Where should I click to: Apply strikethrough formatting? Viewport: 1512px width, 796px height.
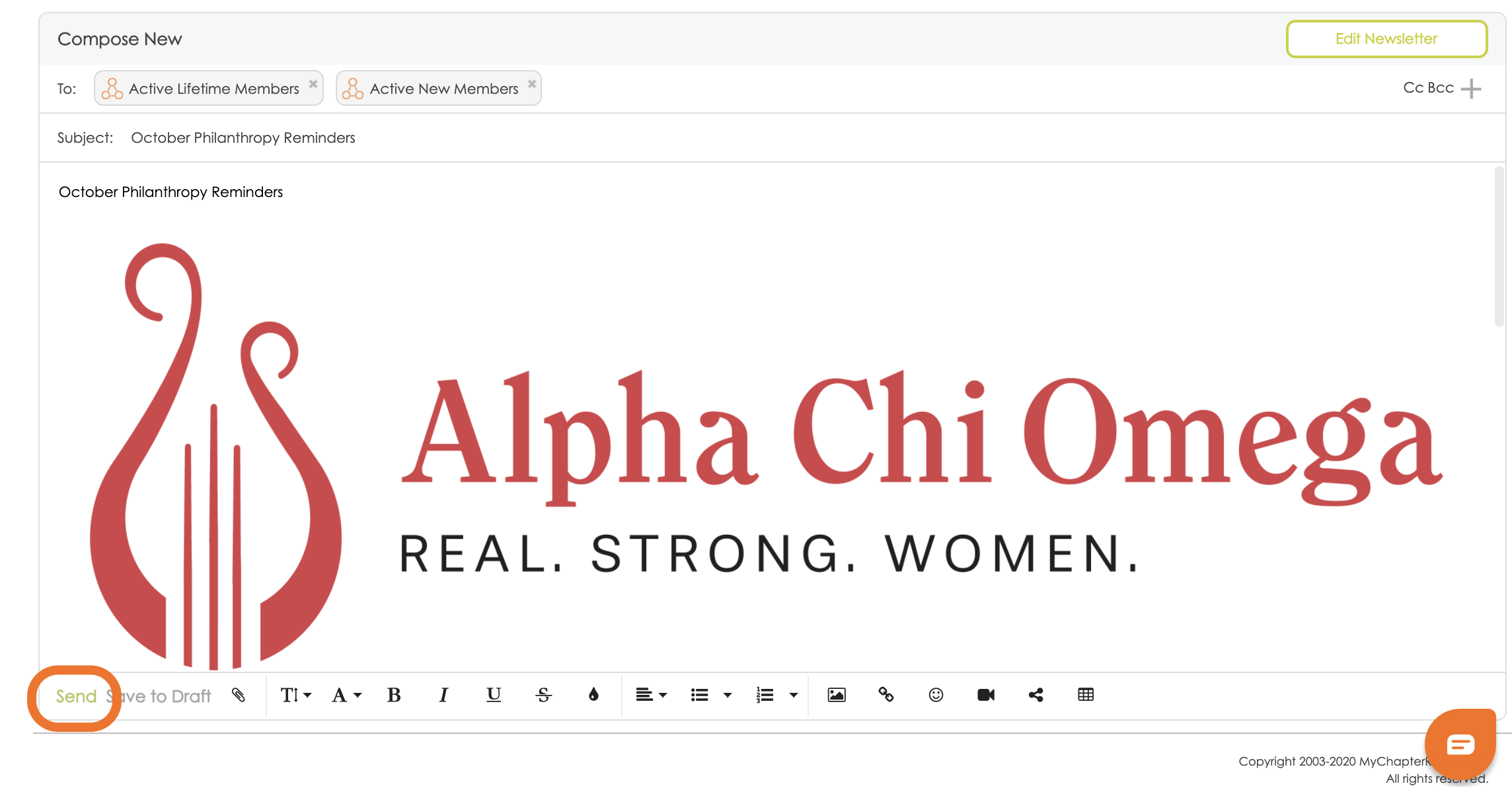(543, 695)
